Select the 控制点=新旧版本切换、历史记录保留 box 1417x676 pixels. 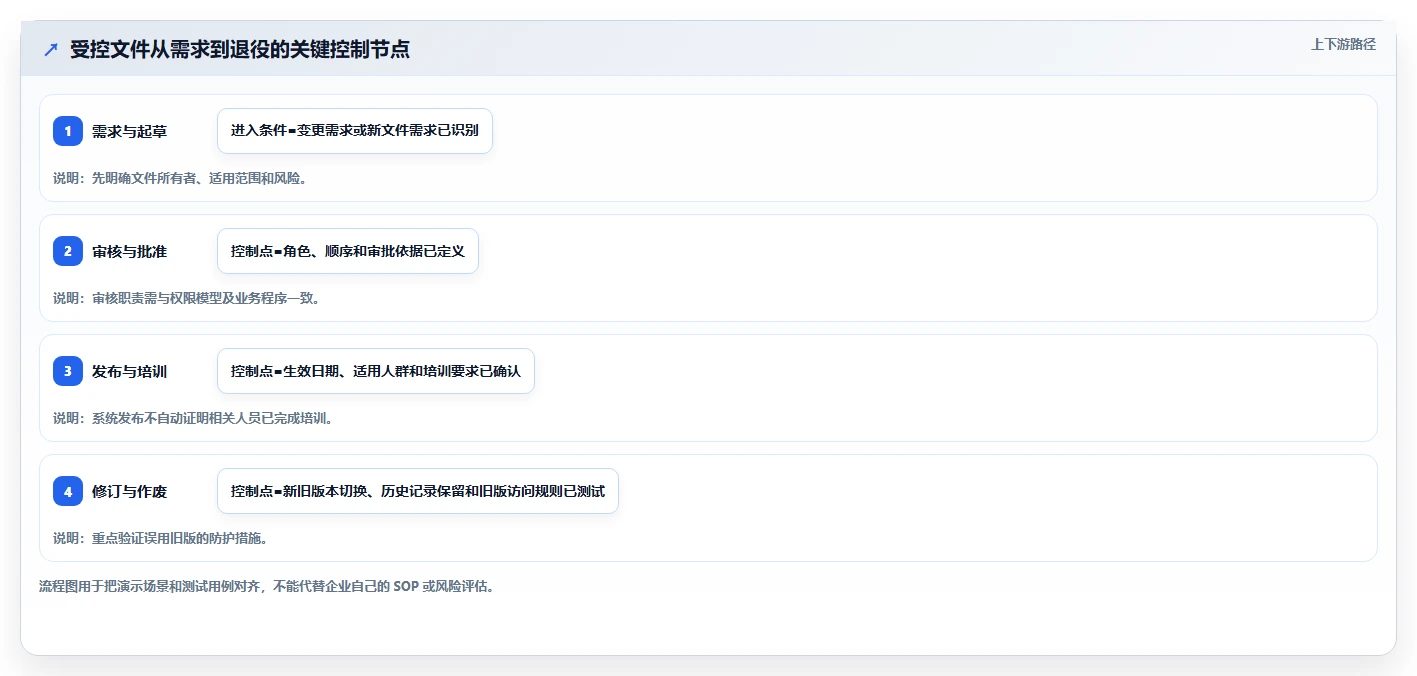click(418, 491)
